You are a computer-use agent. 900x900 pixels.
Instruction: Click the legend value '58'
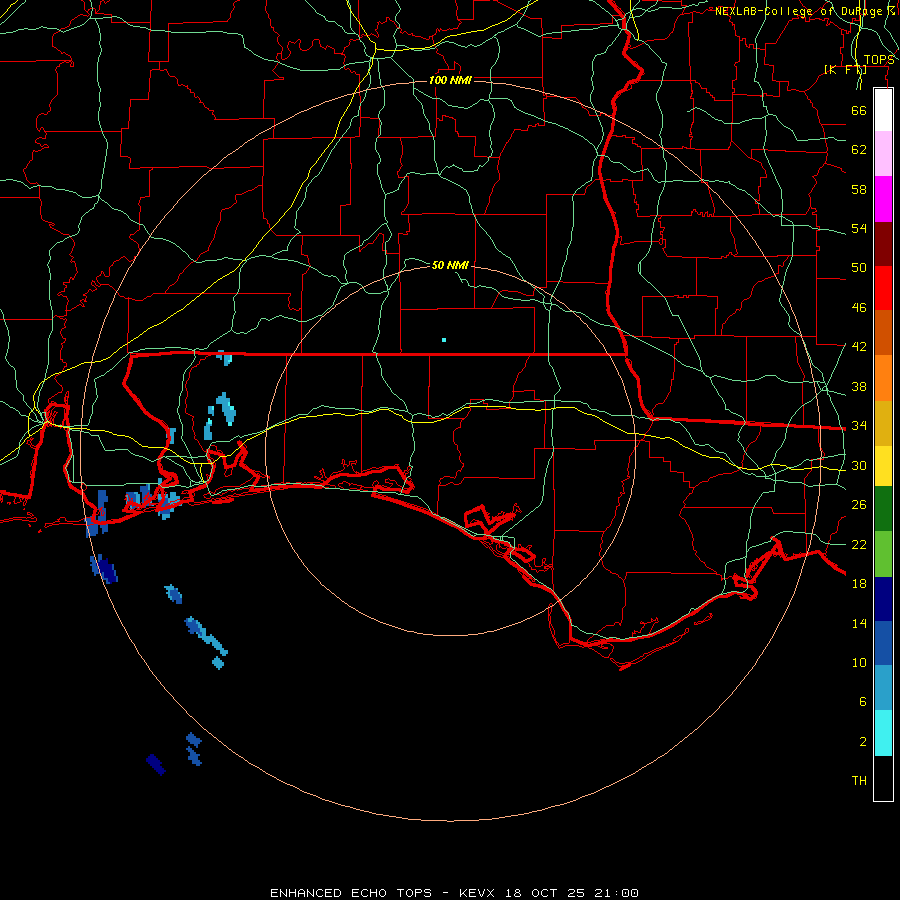859,189
